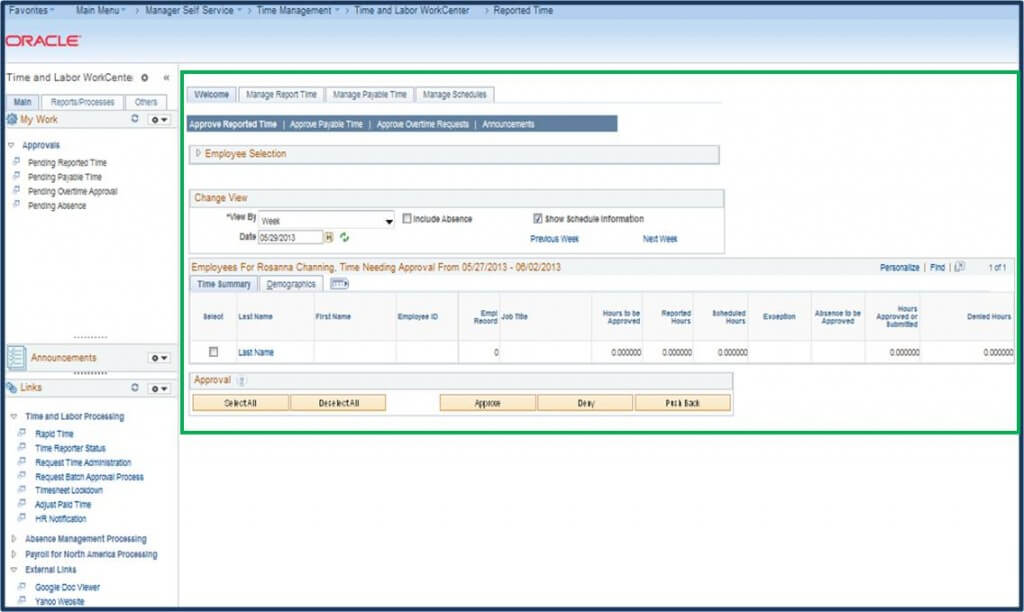Collapse the Approvals tree group
1024x612 pixels.
click(x=11, y=145)
